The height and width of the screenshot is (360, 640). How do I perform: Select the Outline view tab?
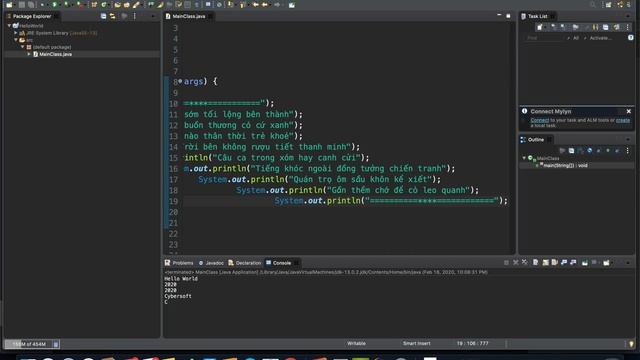536,140
